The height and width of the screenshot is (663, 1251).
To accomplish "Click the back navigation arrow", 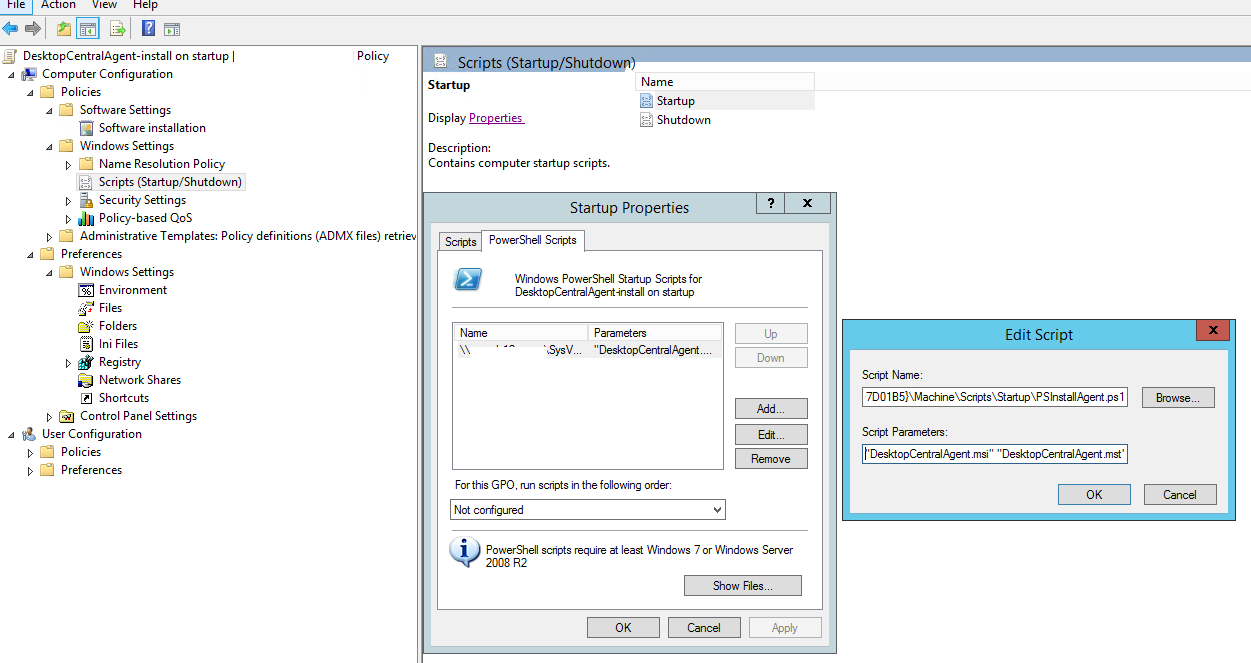I will coord(11,28).
